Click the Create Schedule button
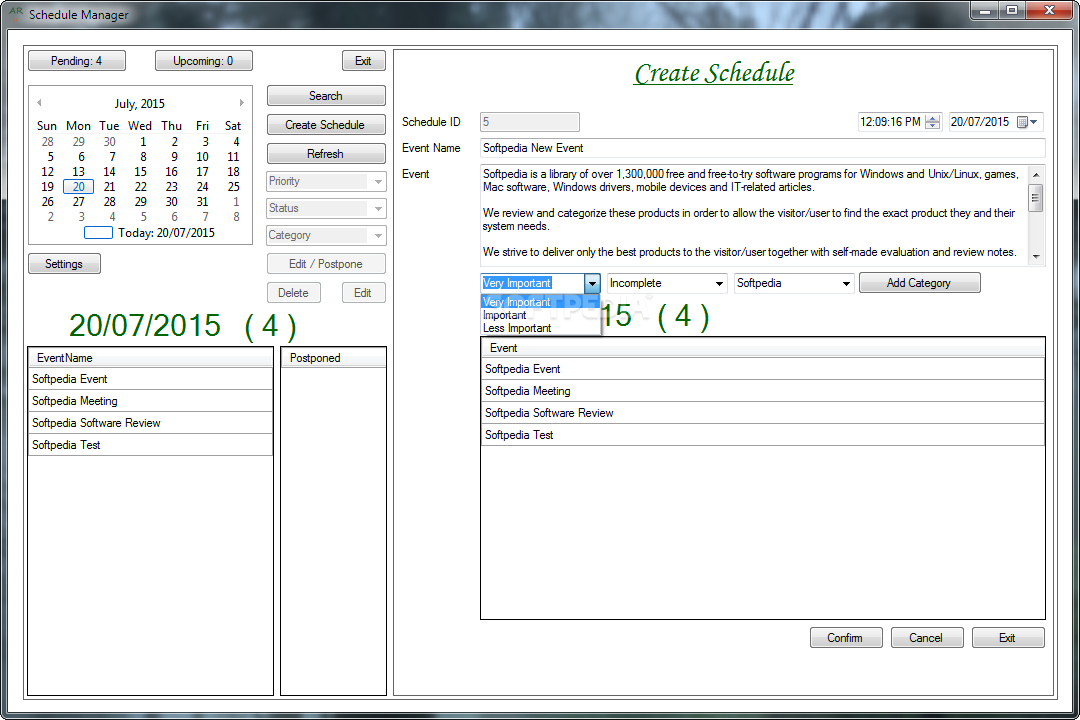Screen dimensions: 1080x720 pyautogui.click(x=326, y=125)
